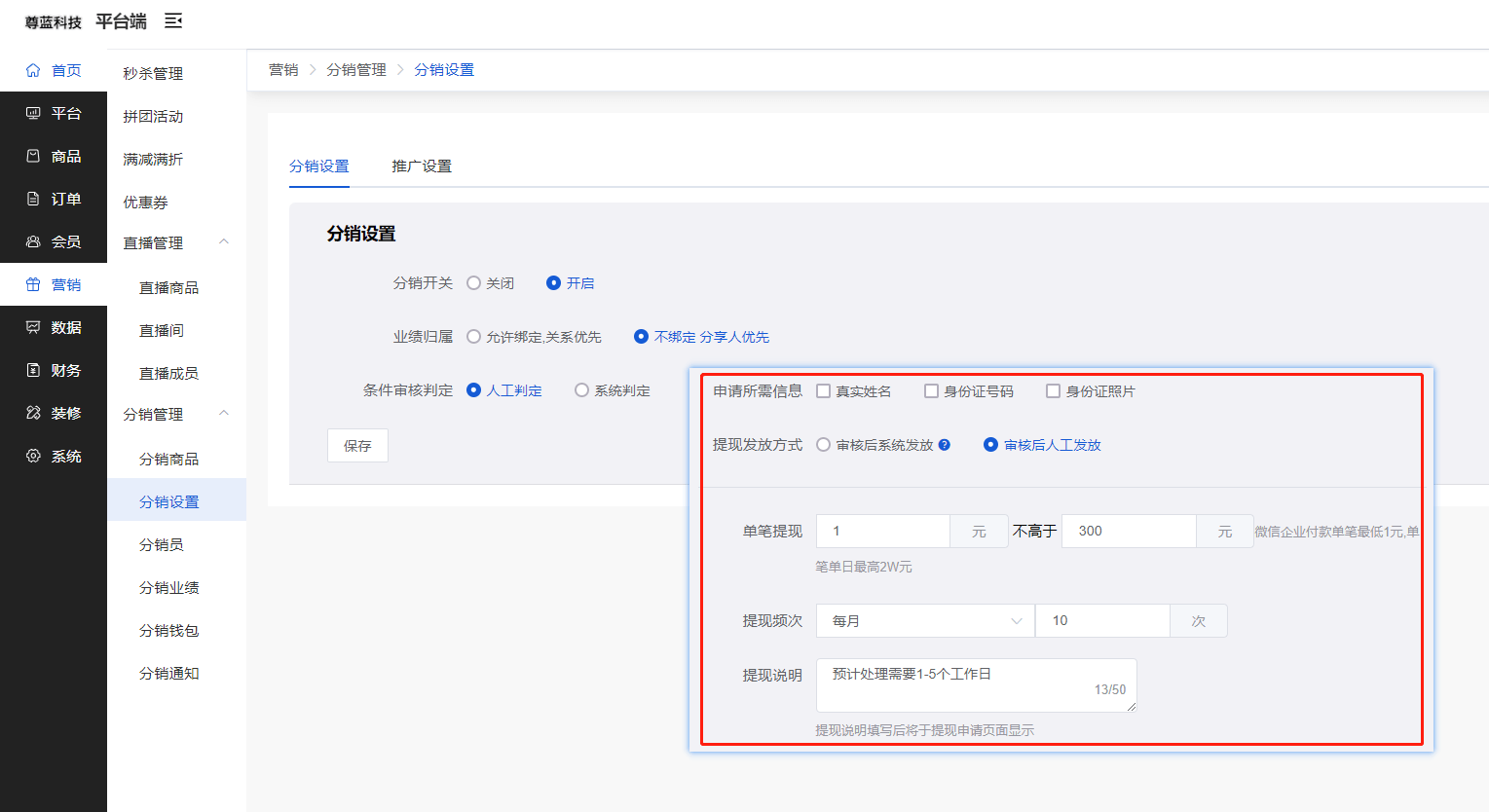Image resolution: width=1489 pixels, height=812 pixels.
Task: Open 拼团活动 menu item
Action: (x=176, y=116)
